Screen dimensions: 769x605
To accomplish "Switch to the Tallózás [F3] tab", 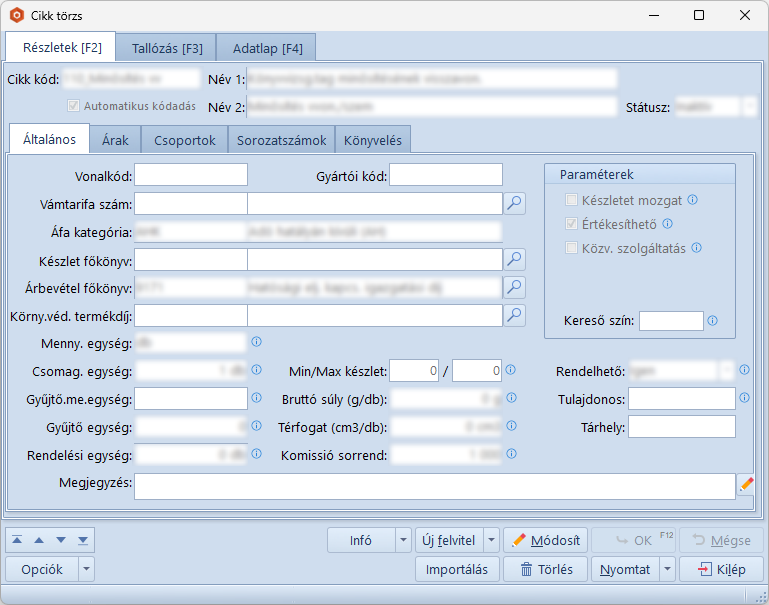I will click(167, 48).
